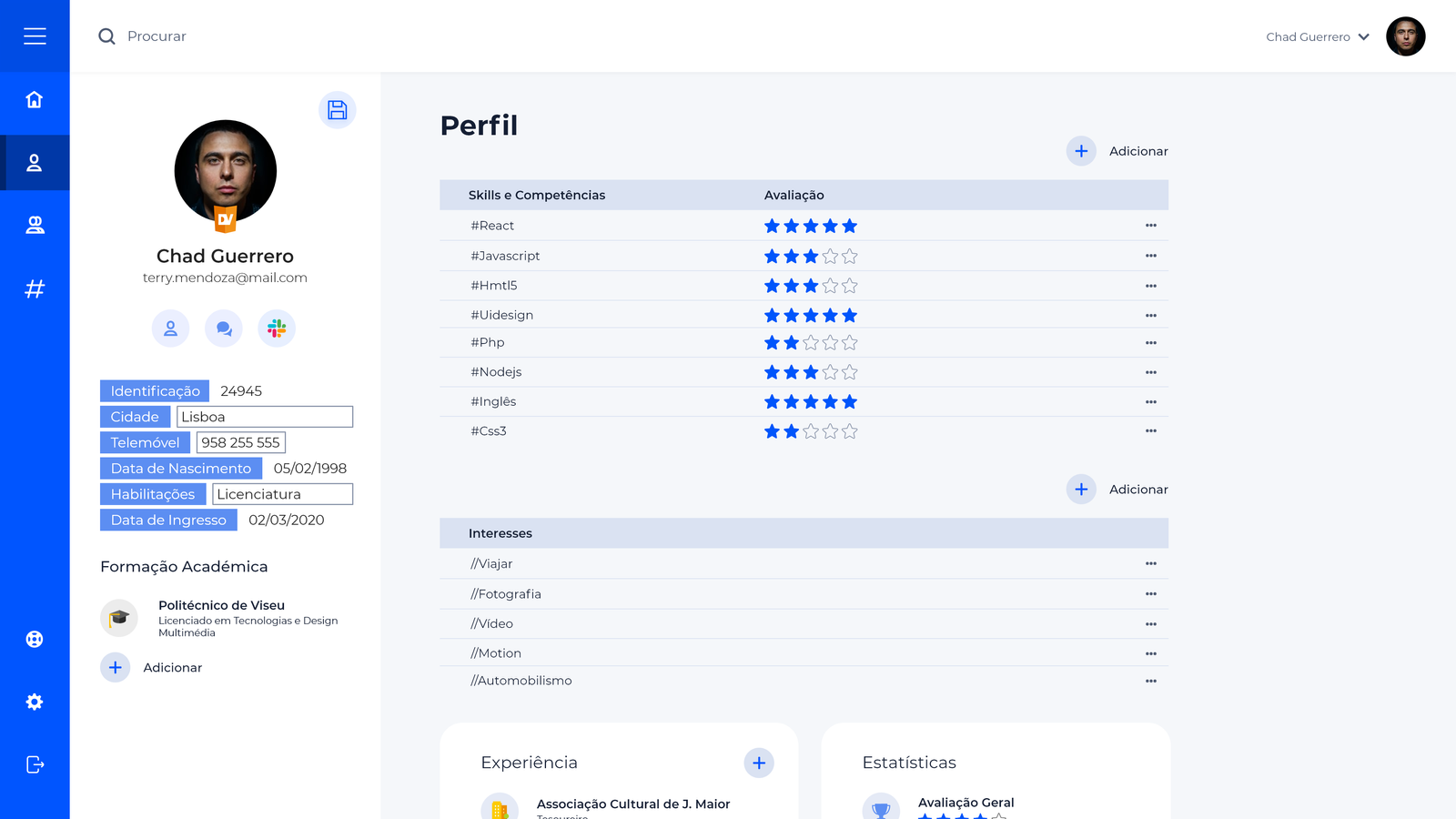Click the logout icon in the sidebar
Screen dimensions: 1456x819
click(35, 764)
